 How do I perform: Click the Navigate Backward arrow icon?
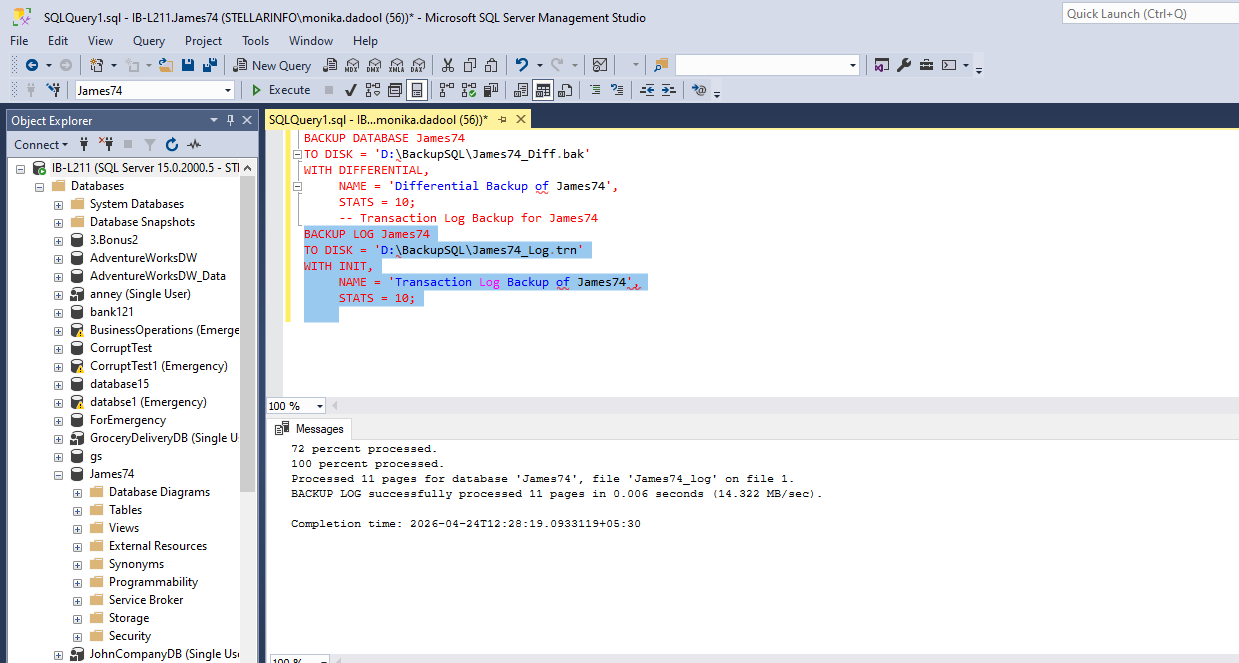coord(32,65)
